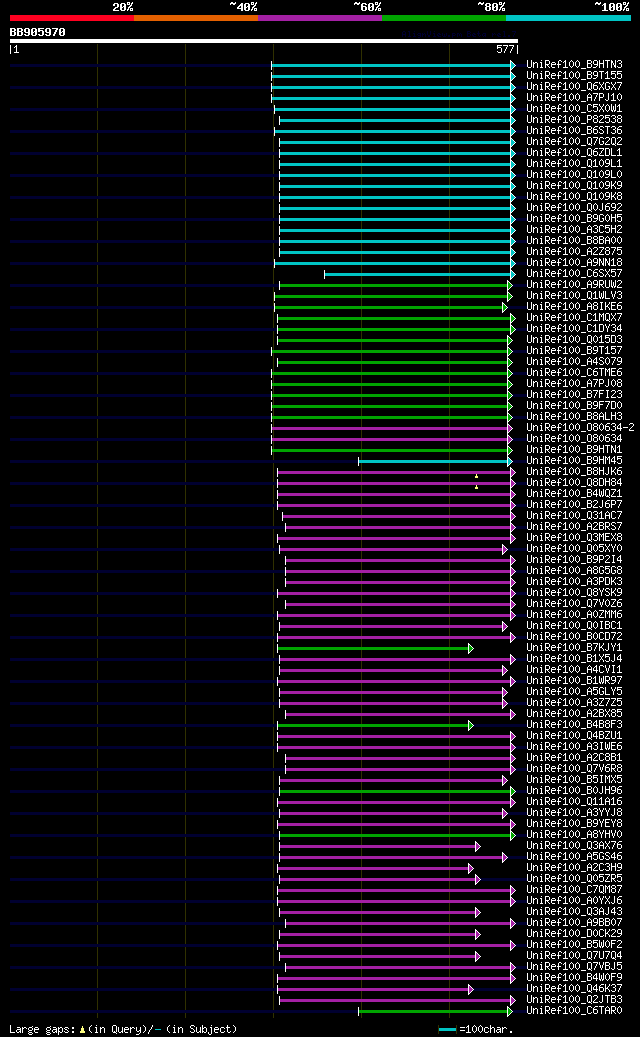640x1037 pixels.
Task: Open the UniRef100_A2BX85 hit label
Action: coord(574,713)
